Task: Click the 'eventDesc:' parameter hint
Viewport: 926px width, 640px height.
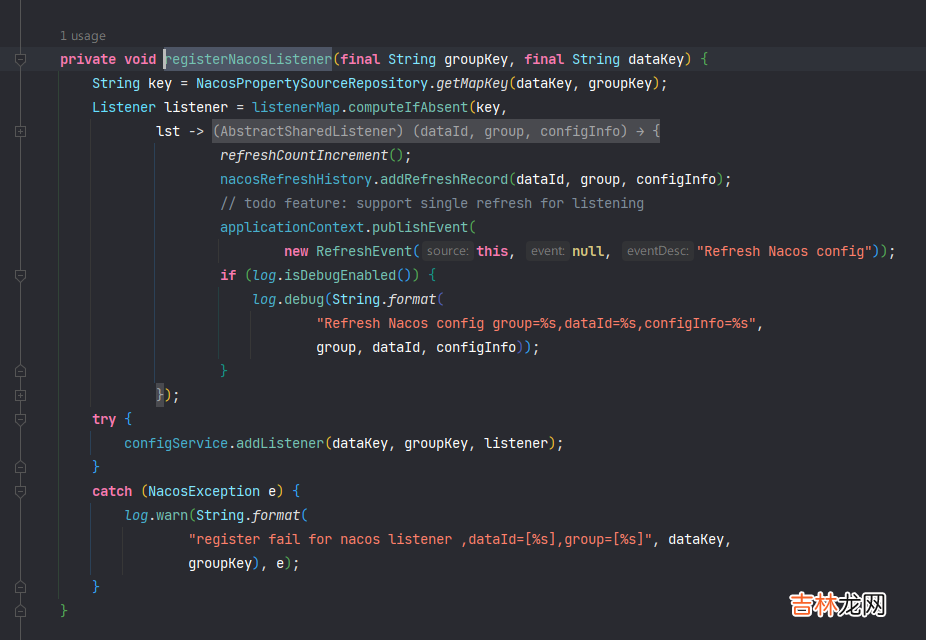Action: (657, 251)
